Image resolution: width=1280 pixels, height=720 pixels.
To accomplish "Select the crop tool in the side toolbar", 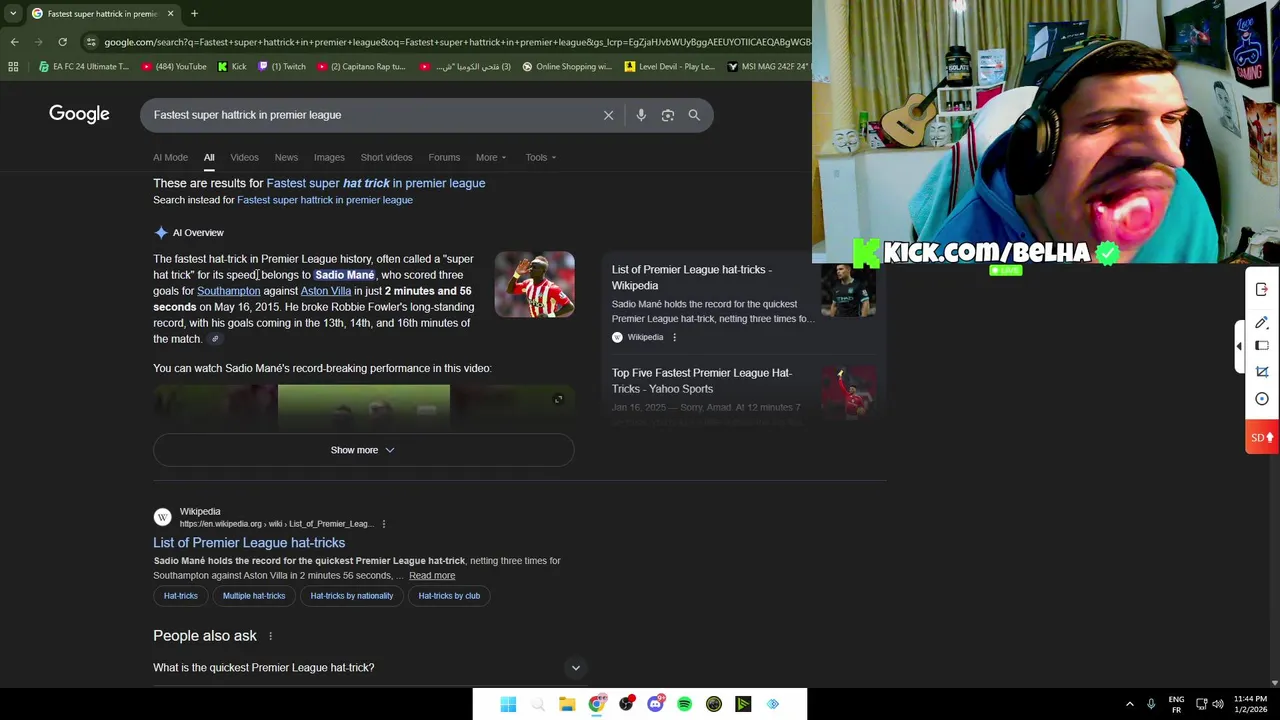I will 1262,372.
